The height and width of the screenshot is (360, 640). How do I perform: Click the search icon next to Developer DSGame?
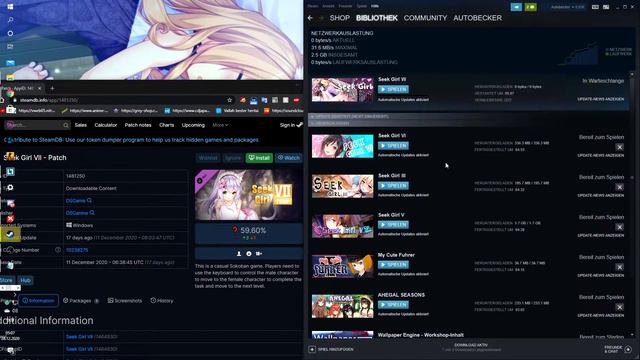(89, 200)
